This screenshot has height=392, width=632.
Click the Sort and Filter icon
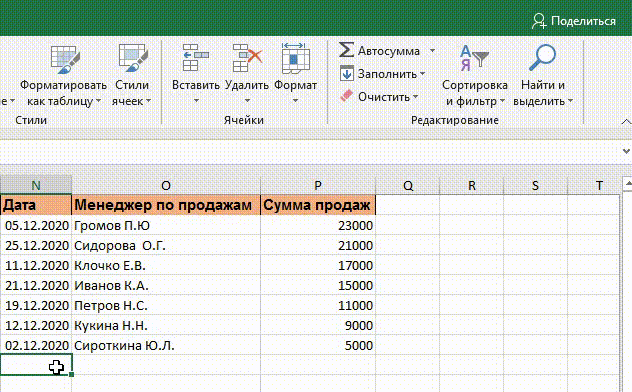pyautogui.click(x=474, y=58)
